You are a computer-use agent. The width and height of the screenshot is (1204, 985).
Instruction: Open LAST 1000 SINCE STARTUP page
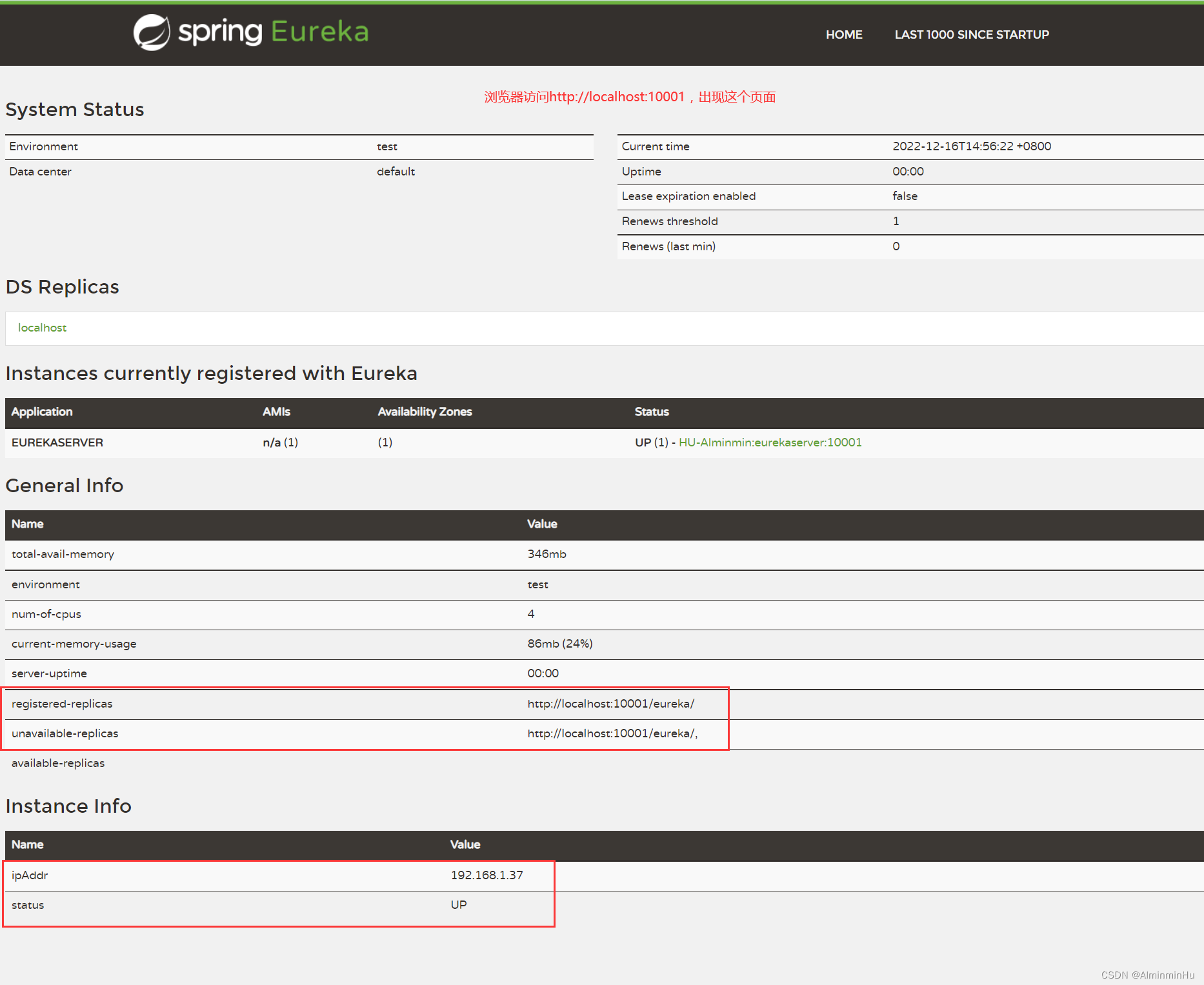tap(972, 35)
